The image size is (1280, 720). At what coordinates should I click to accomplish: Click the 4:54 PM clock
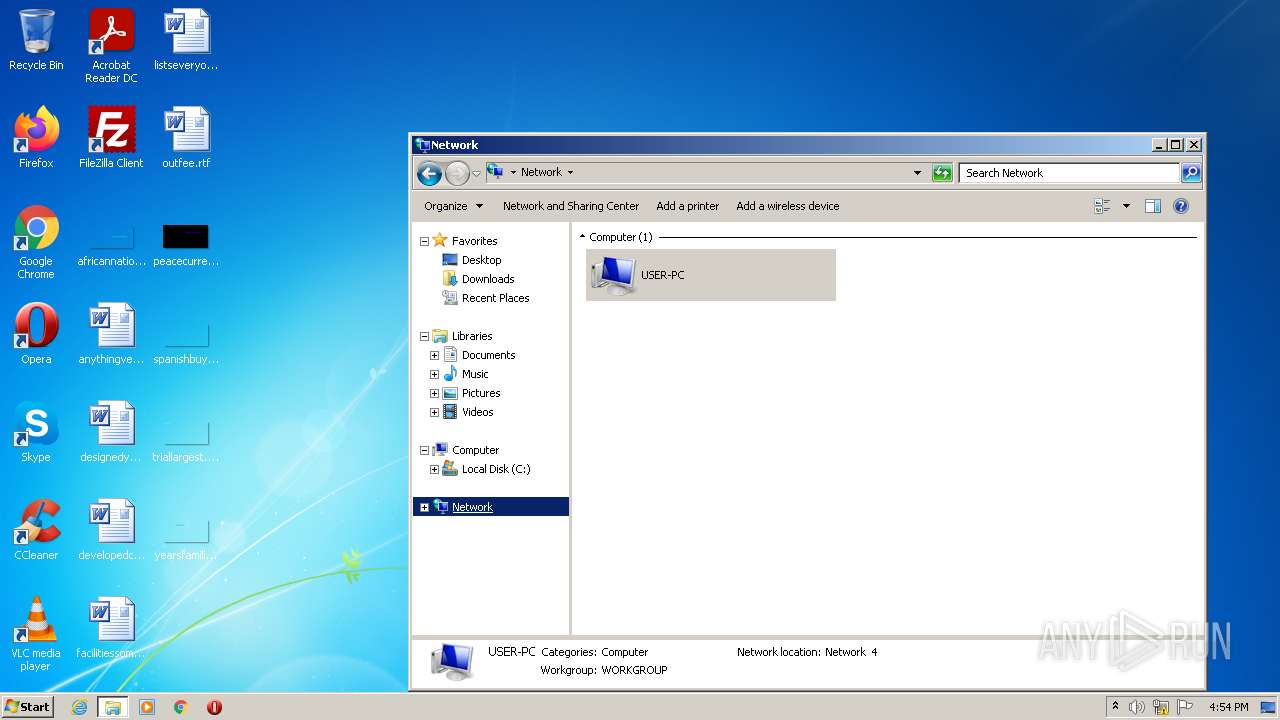click(1228, 707)
